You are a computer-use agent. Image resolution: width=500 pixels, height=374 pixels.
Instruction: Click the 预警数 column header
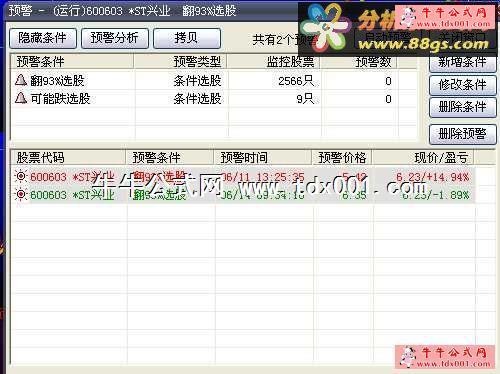(358, 62)
